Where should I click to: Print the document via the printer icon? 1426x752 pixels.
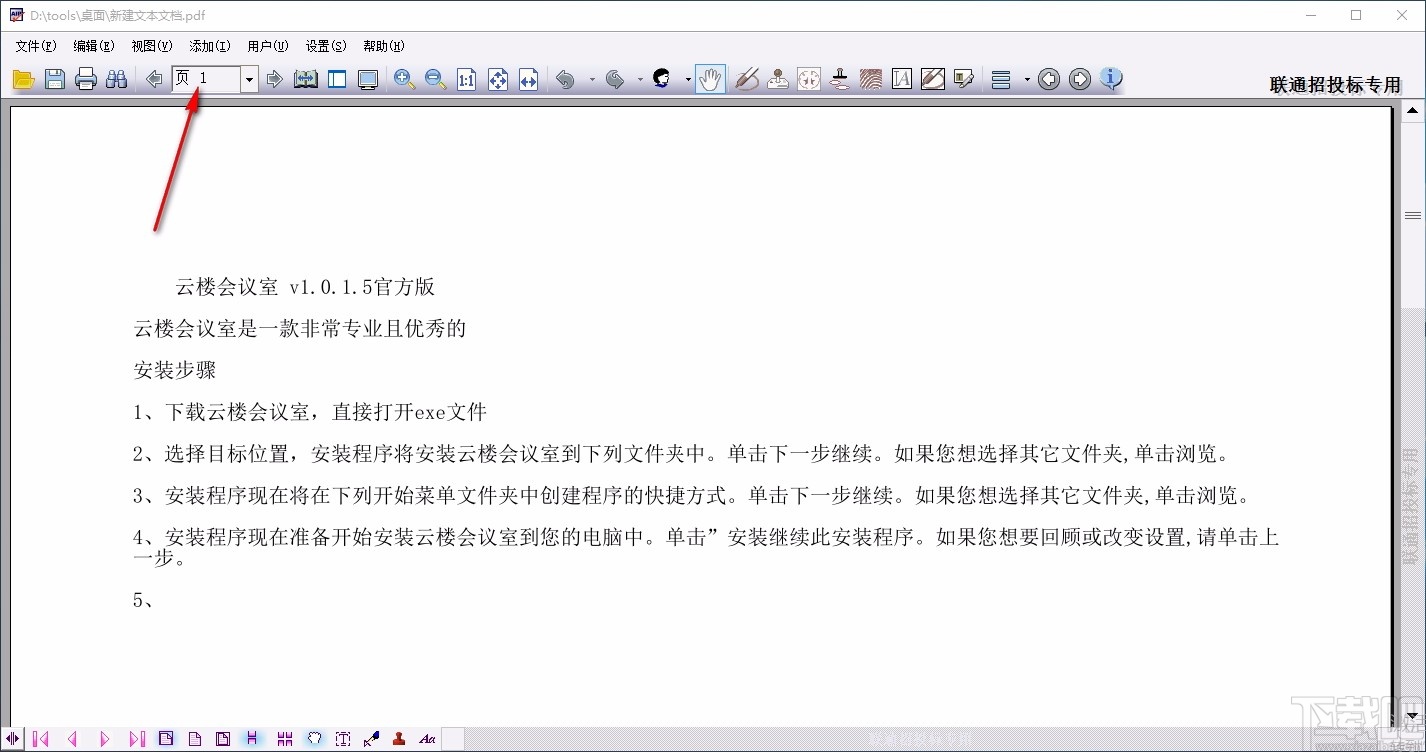[86, 80]
